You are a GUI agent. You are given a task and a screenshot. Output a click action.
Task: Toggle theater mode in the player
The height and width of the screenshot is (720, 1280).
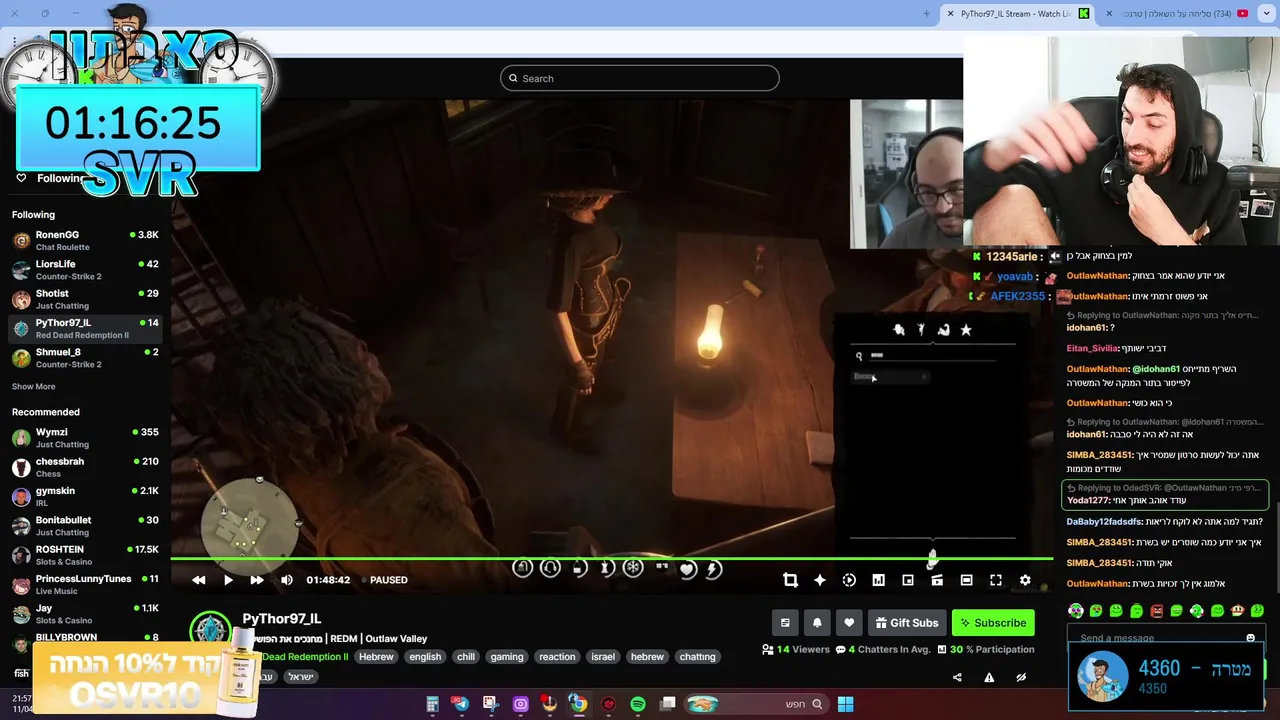click(x=966, y=580)
